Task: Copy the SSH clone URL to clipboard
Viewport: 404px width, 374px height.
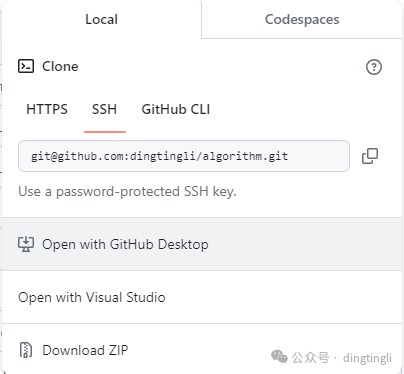Action: (370, 156)
